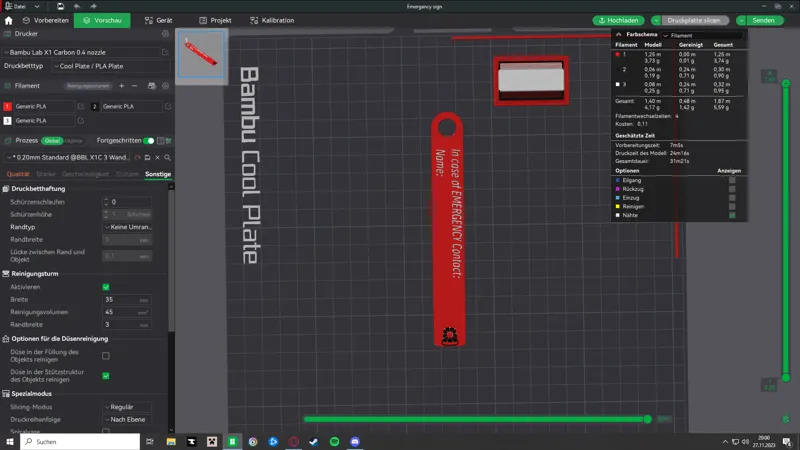Show Rückzug points in the preview
This screenshot has height=450, width=800.
coord(732,189)
